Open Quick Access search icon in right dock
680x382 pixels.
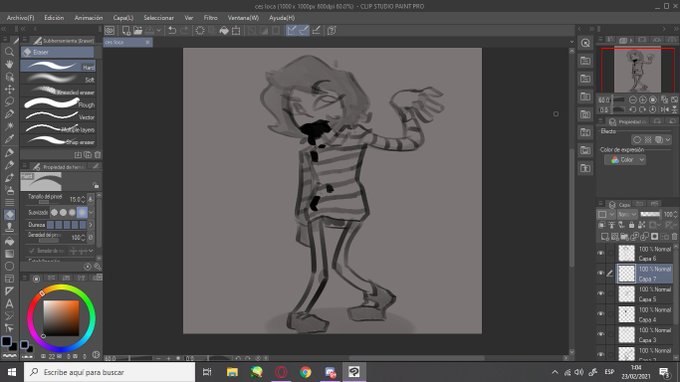coord(585,43)
